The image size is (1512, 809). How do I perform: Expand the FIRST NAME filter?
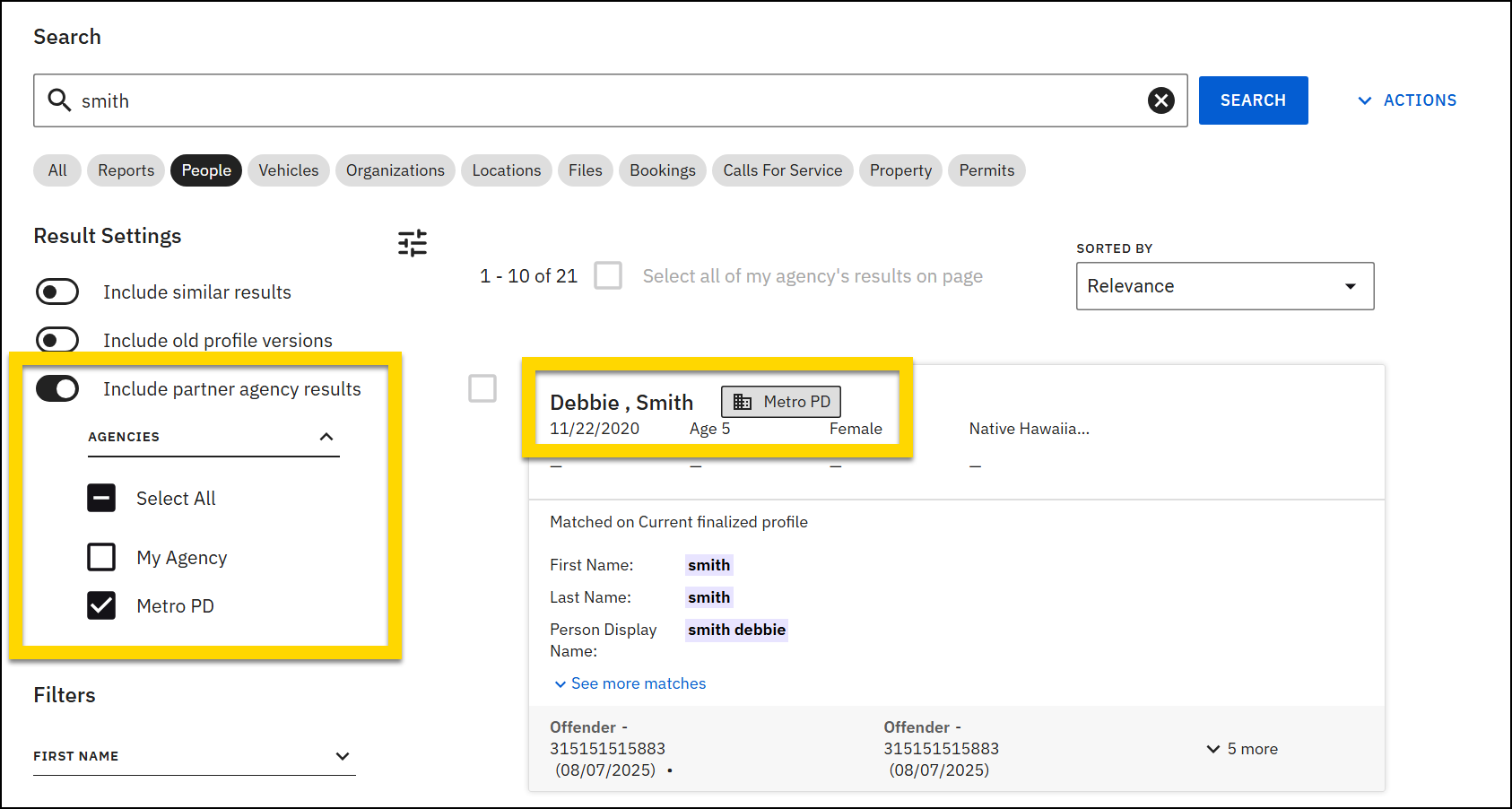(195, 756)
